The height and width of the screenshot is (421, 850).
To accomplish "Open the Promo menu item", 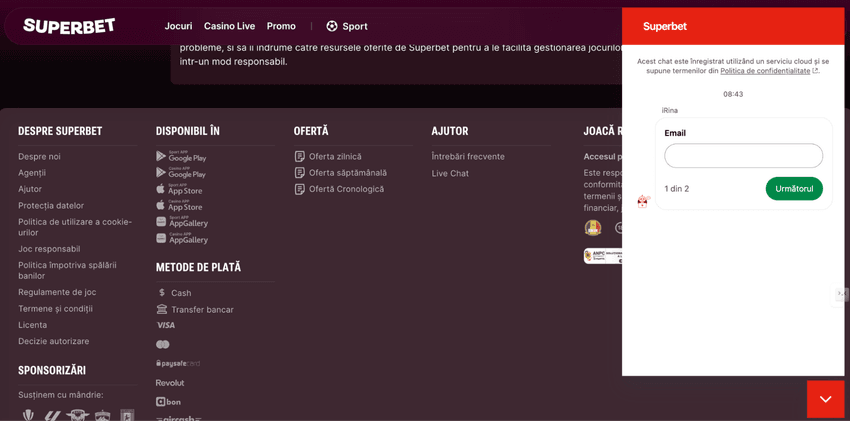I will (x=281, y=26).
